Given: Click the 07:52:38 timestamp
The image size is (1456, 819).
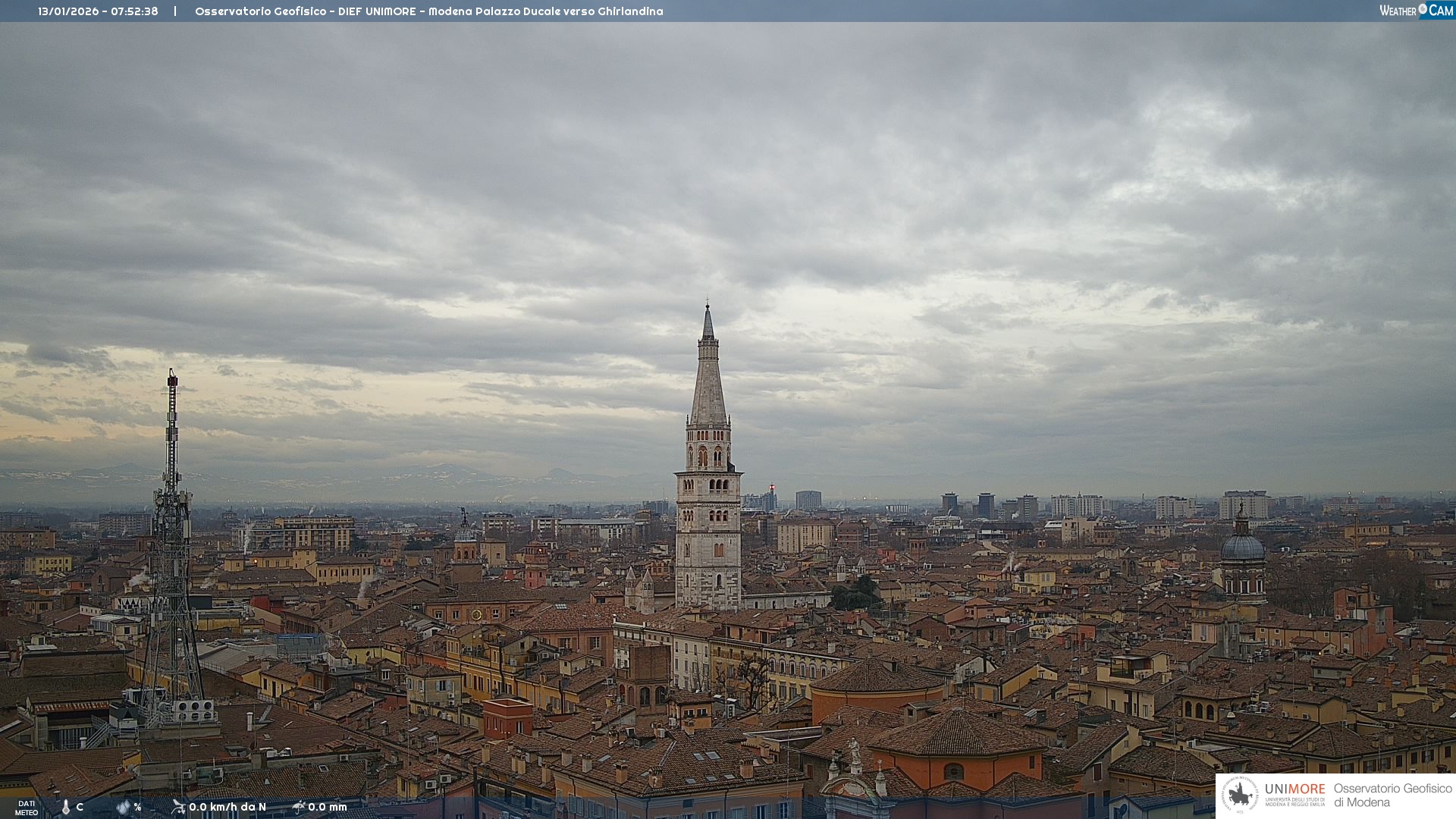Looking at the screenshot, I should (134, 11).
